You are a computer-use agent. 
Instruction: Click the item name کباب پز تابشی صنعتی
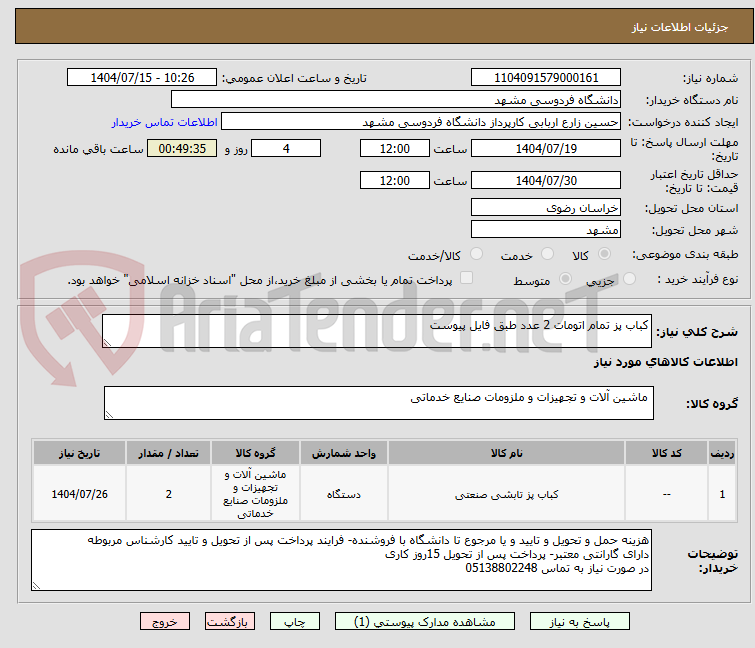click(506, 494)
